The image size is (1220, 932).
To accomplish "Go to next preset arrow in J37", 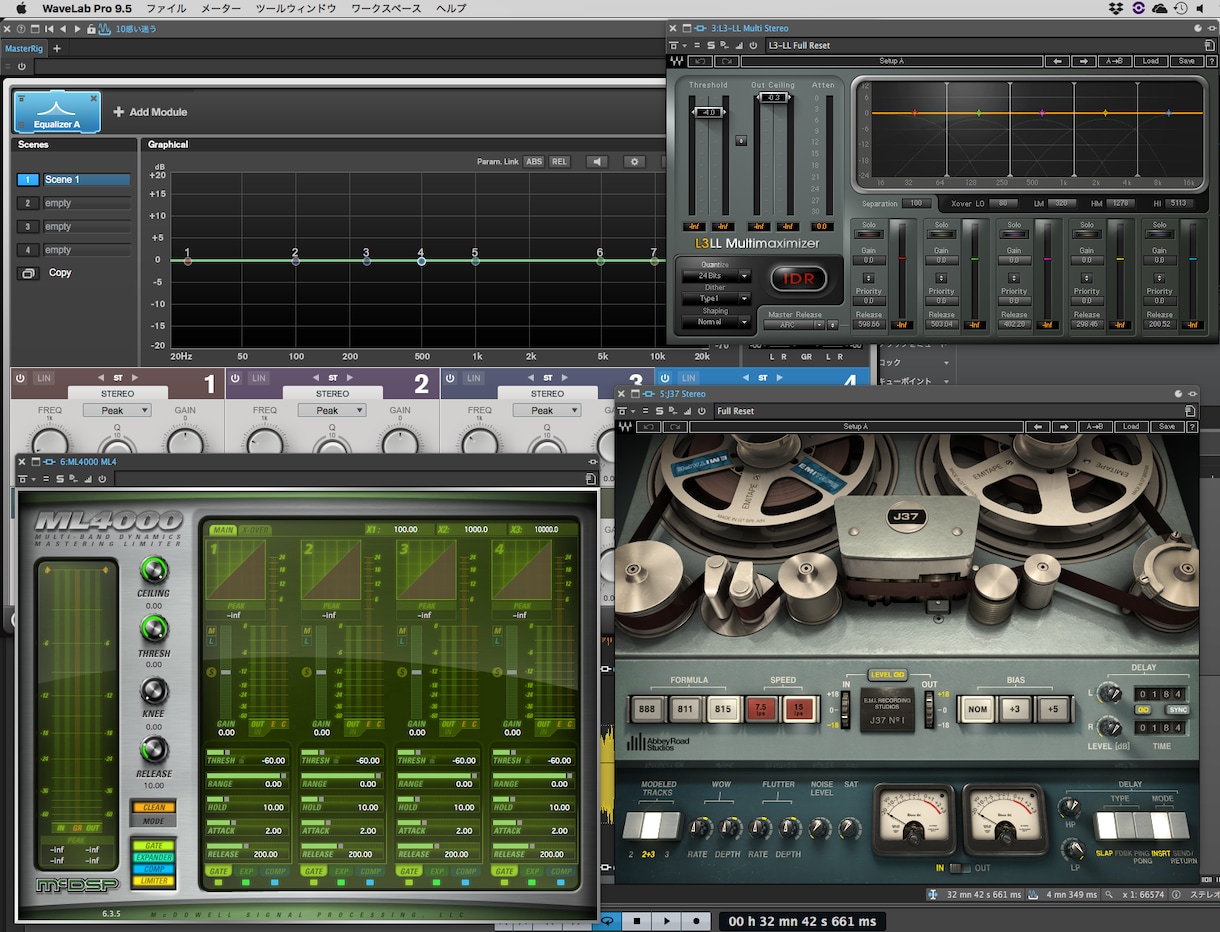I will click(x=1064, y=426).
